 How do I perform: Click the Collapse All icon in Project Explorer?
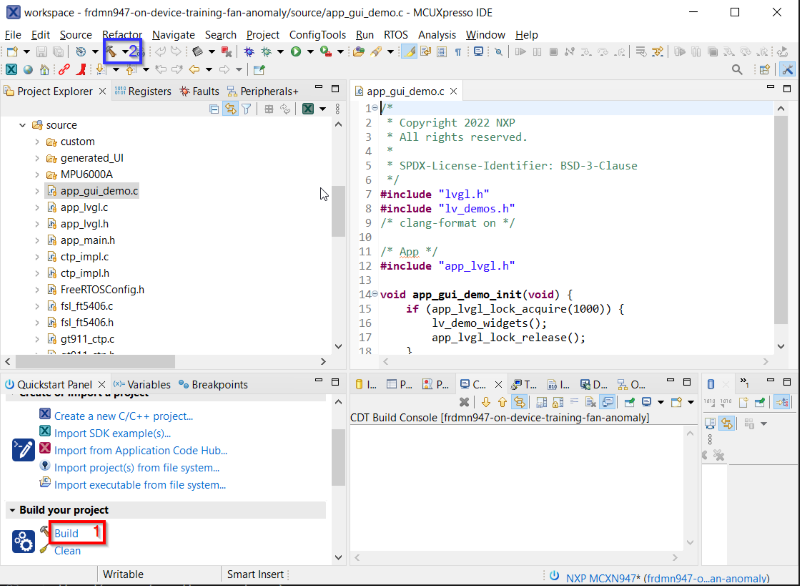pyautogui.click(x=214, y=109)
